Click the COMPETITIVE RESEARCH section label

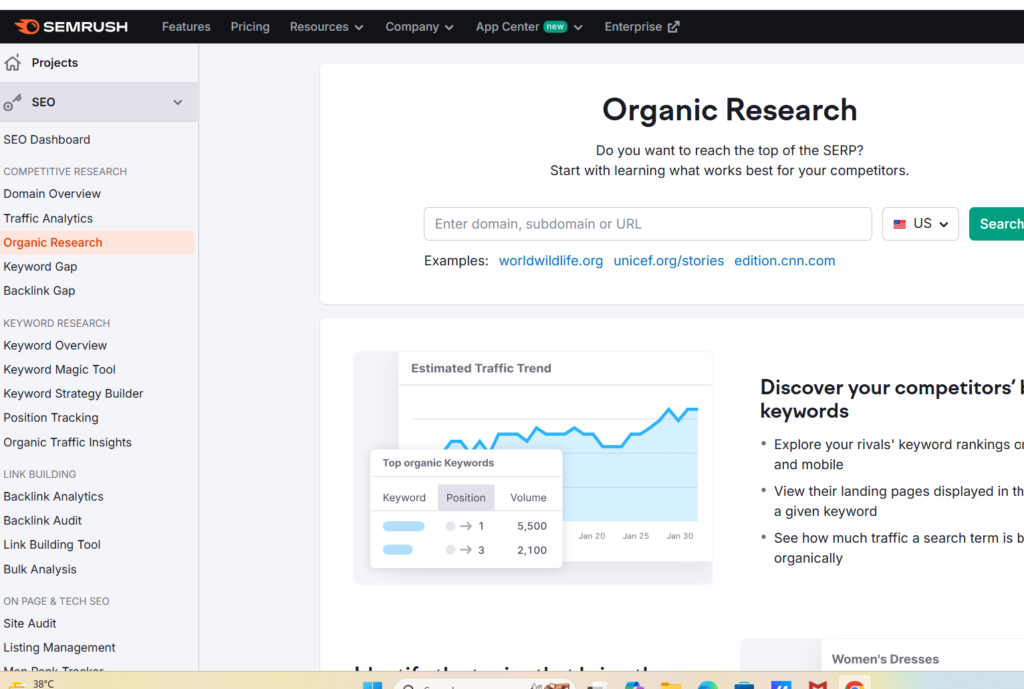65,172
